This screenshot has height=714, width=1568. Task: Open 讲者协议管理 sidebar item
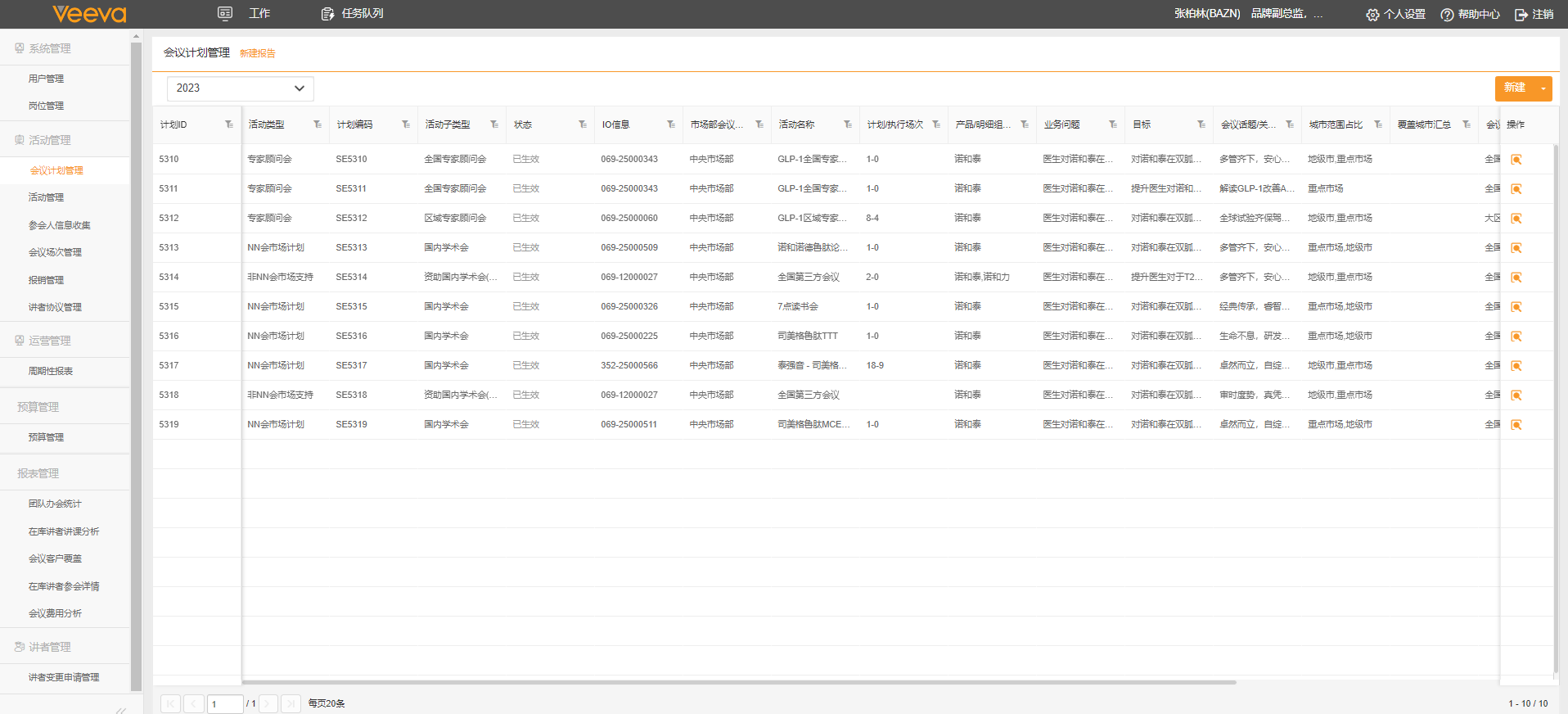tap(55, 307)
